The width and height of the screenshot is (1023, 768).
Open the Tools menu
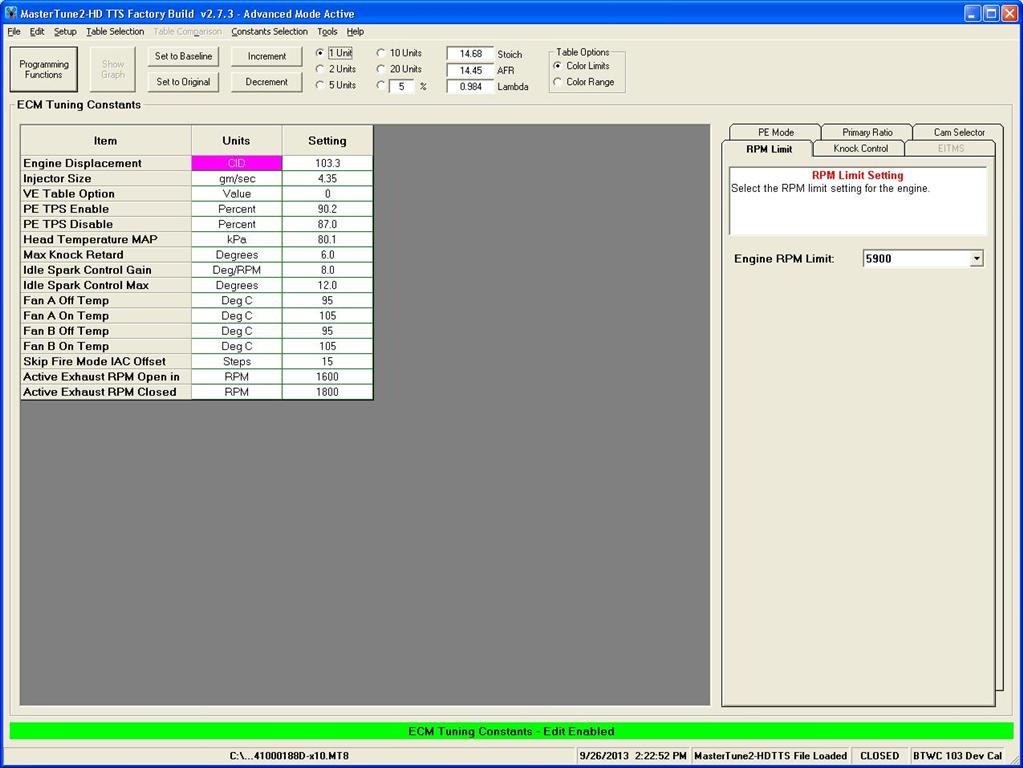coord(328,31)
